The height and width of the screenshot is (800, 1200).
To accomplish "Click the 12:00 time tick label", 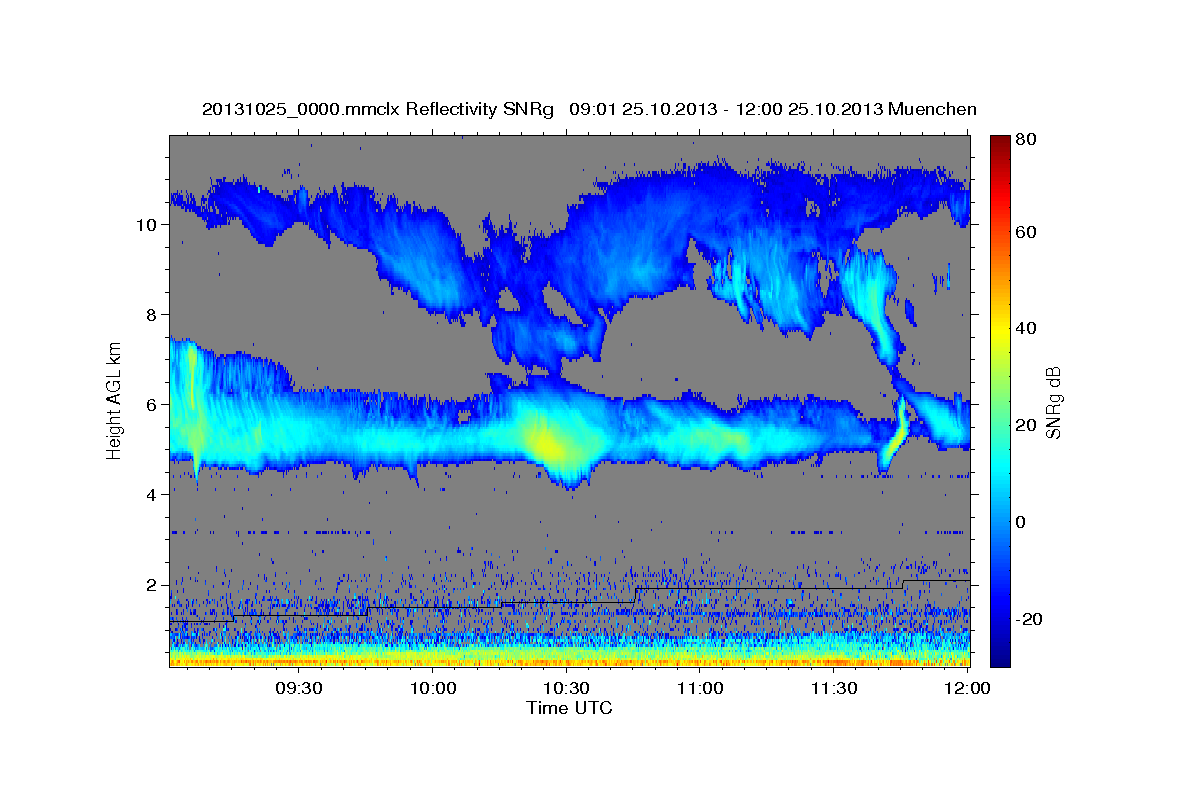I will point(967,688).
